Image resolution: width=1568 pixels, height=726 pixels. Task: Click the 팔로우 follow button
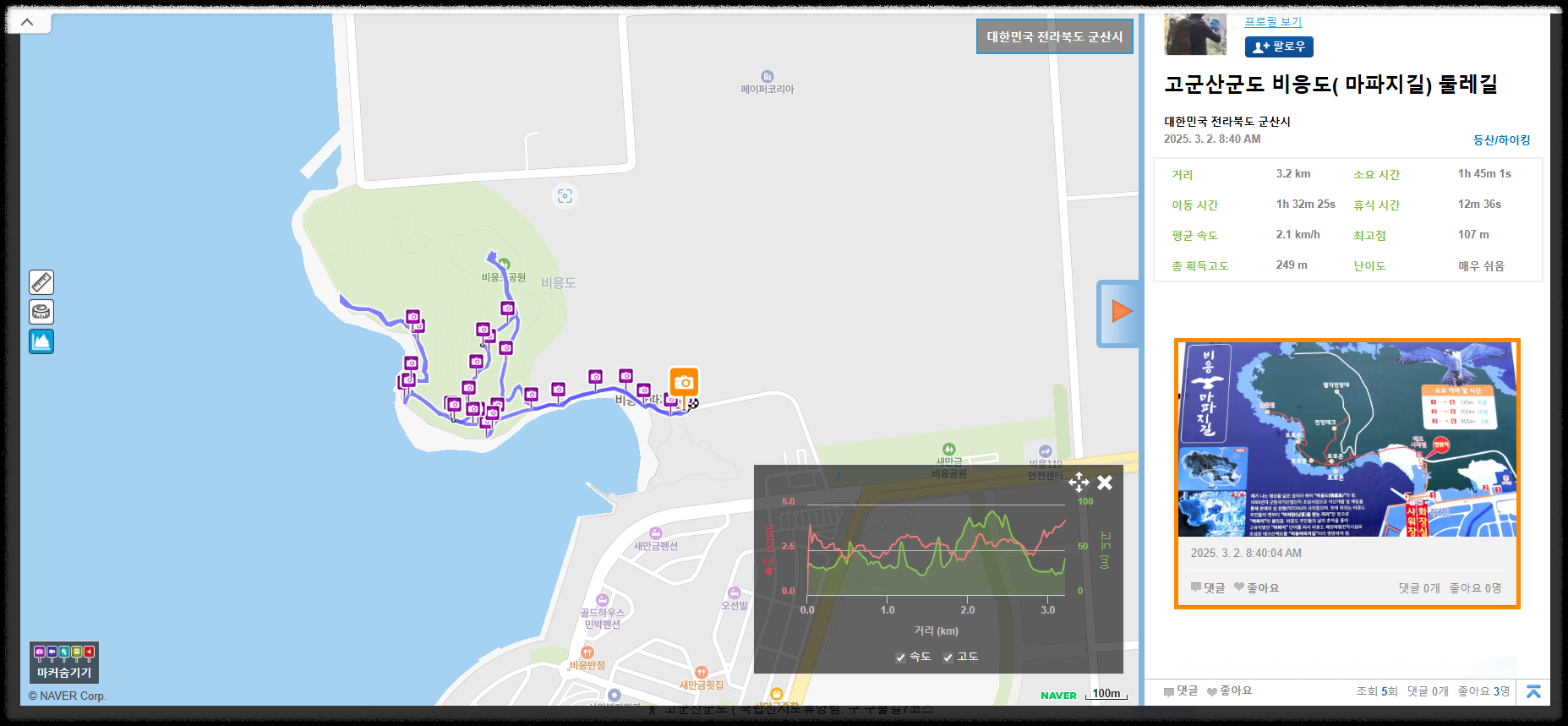click(1279, 46)
